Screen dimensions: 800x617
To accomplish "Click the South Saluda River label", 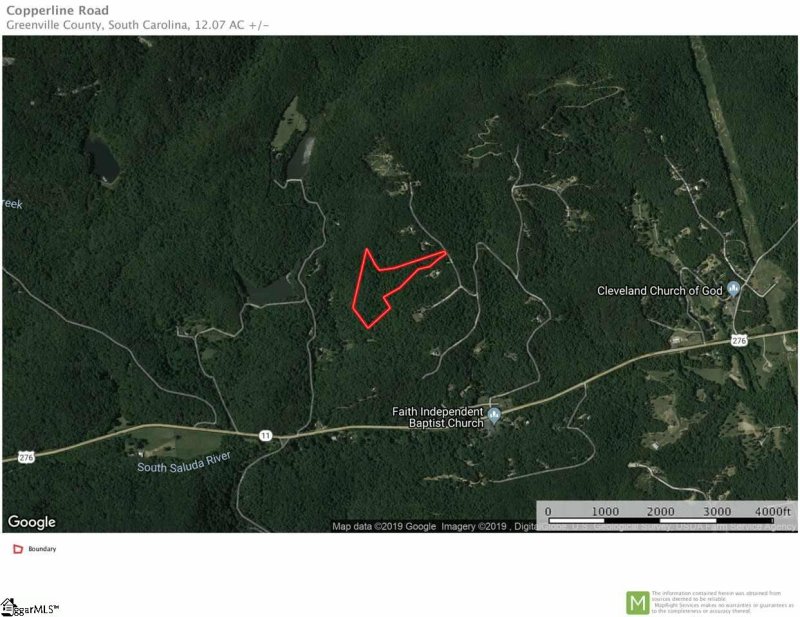I will coord(184,462).
